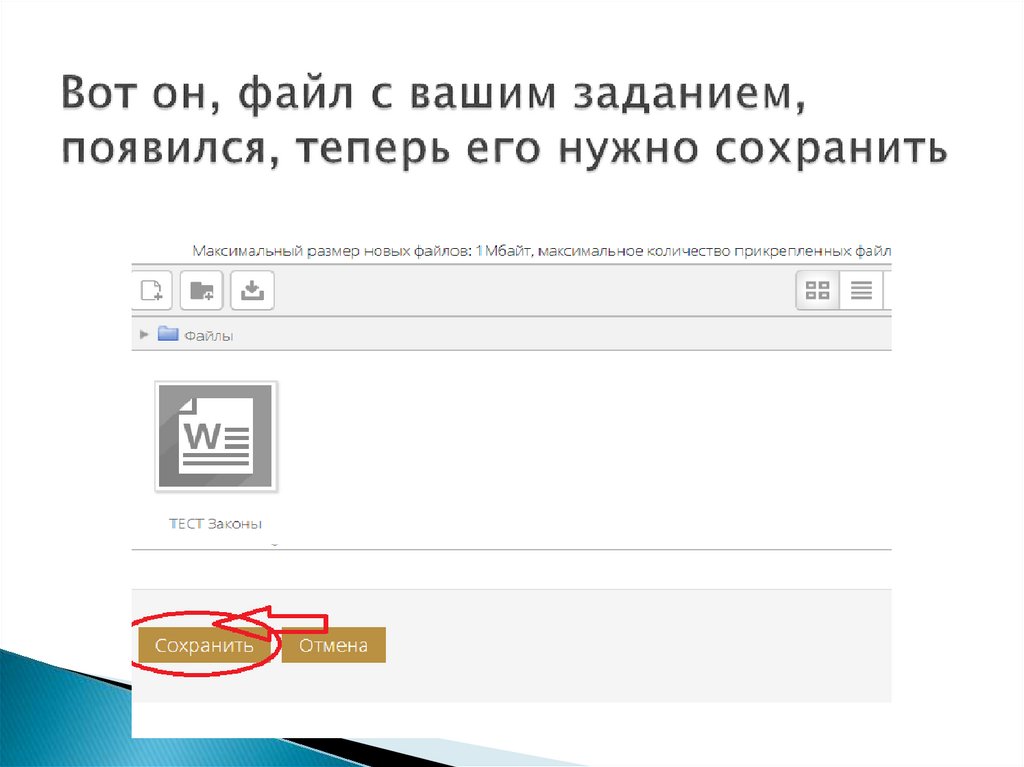The width and height of the screenshot is (1024, 767).
Task: Click the expand triangle beside Файлы
Action: click(x=144, y=334)
